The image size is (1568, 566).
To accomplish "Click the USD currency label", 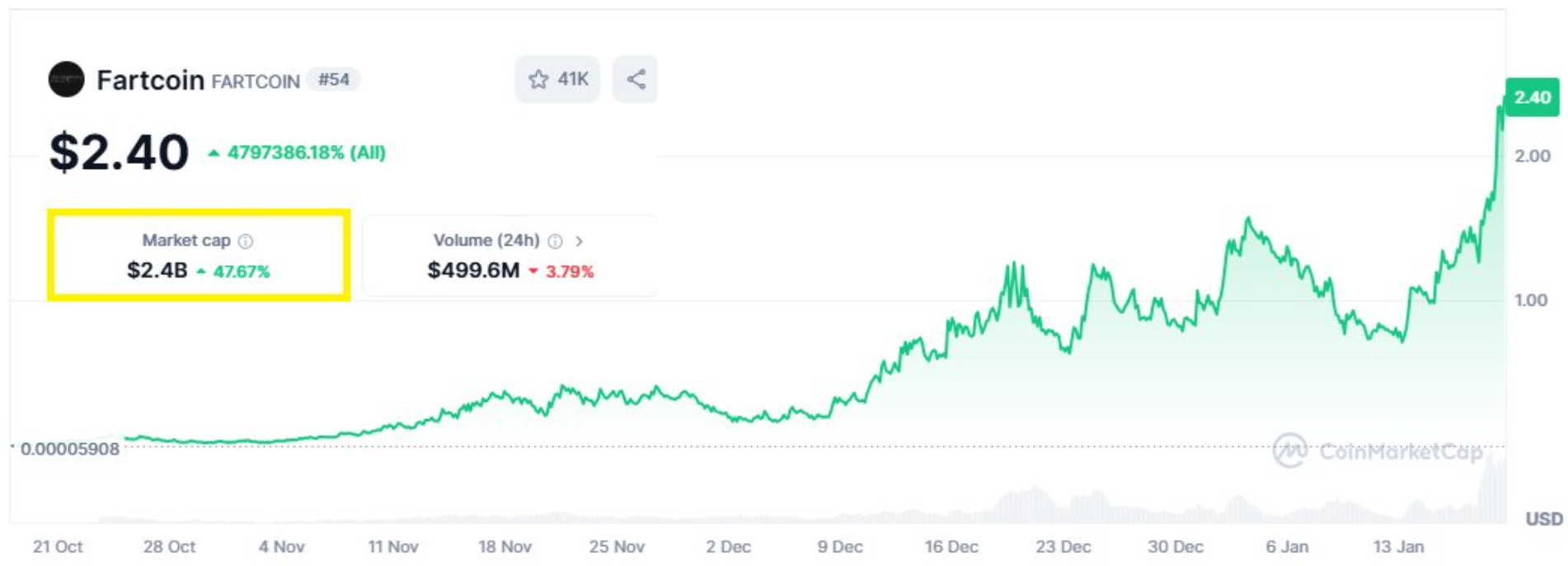I will pos(1543,519).
